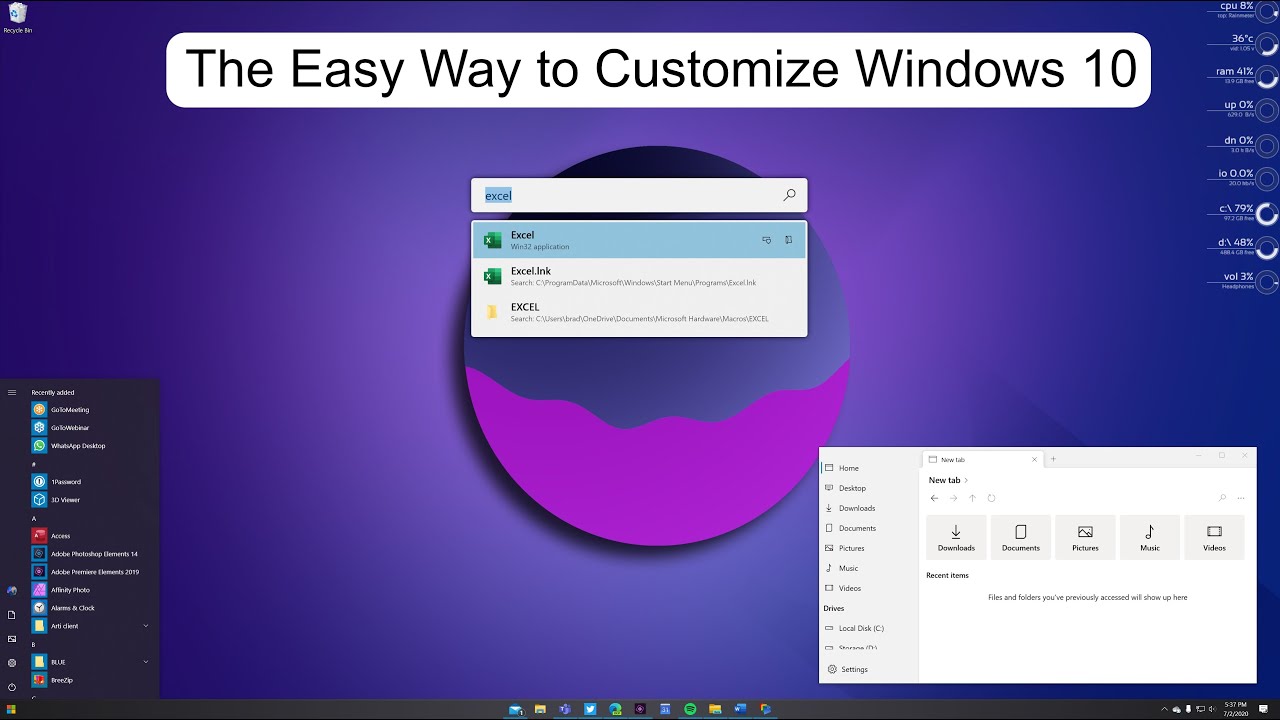Click the excel search input field
Screen dimensions: 1280x720
[x=630, y=196]
